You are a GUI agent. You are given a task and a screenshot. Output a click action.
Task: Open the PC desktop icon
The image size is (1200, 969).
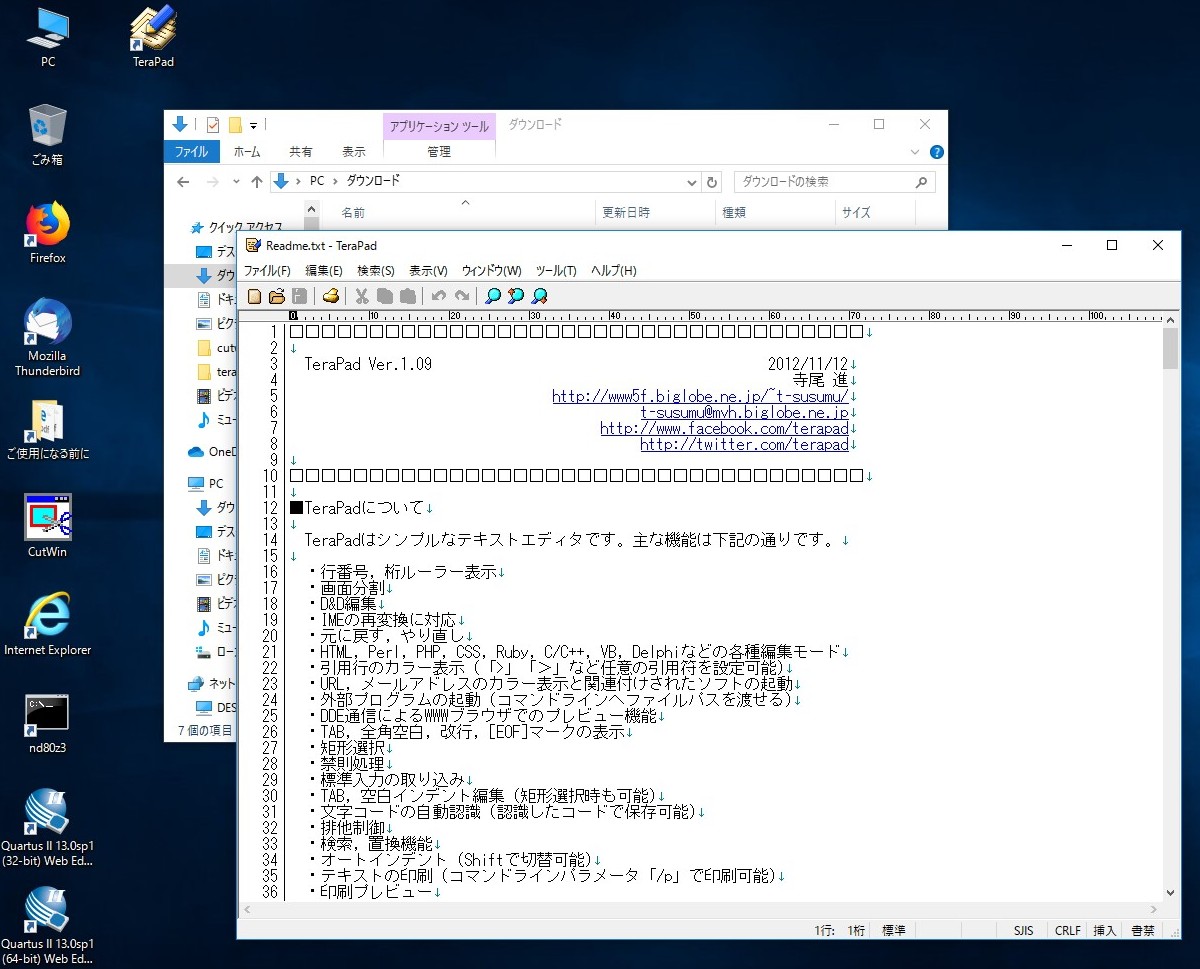click(x=47, y=36)
